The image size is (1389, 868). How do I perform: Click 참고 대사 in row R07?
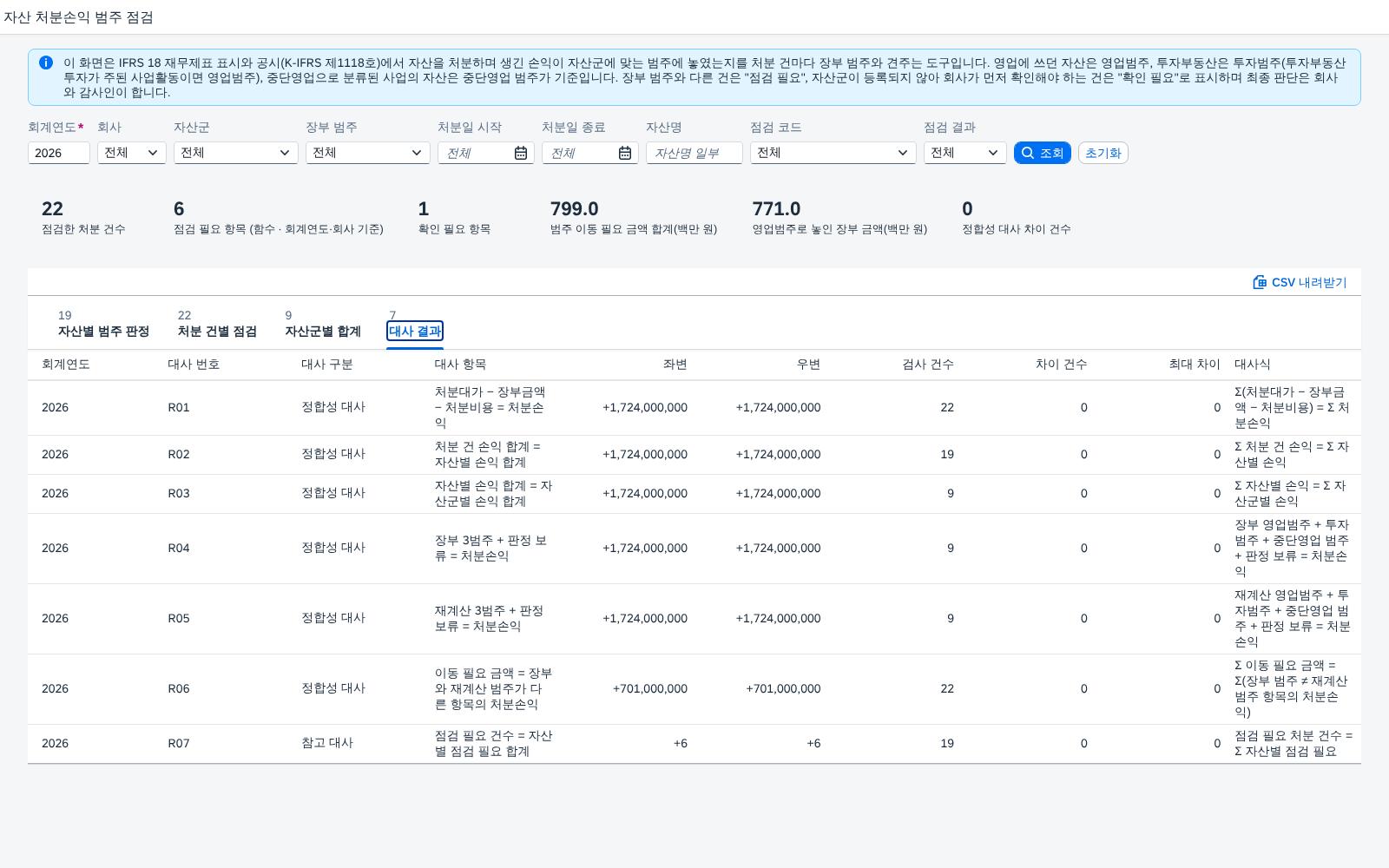click(327, 743)
